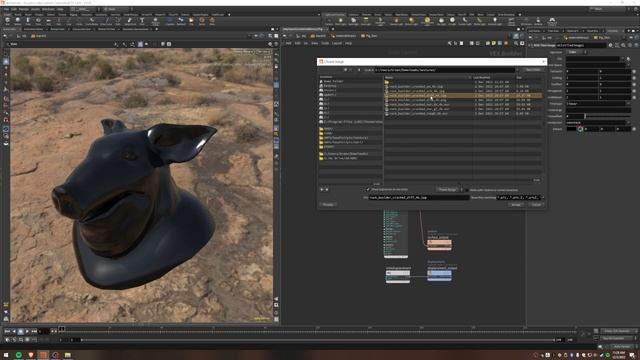The image size is (640, 360).
Task: Open File Explorer from the taskbar
Action: pyautogui.click(x=68, y=355)
